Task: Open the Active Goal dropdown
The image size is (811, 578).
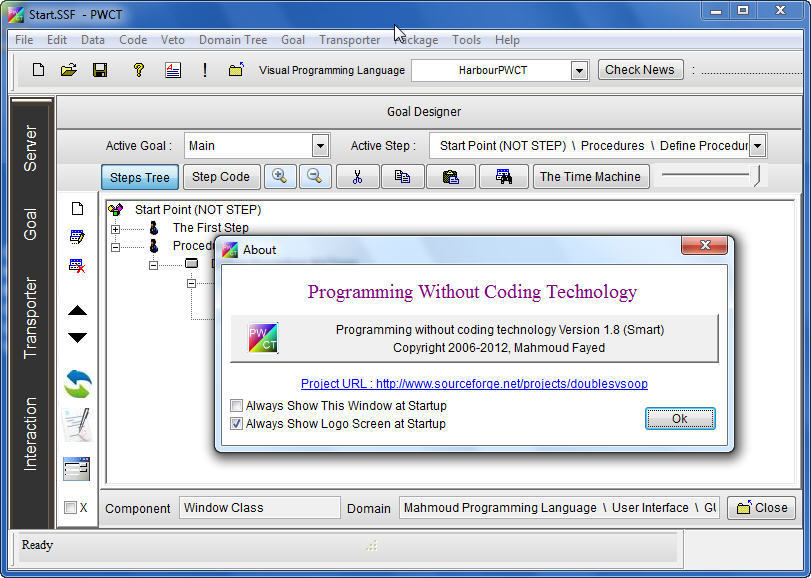Action: (320, 146)
